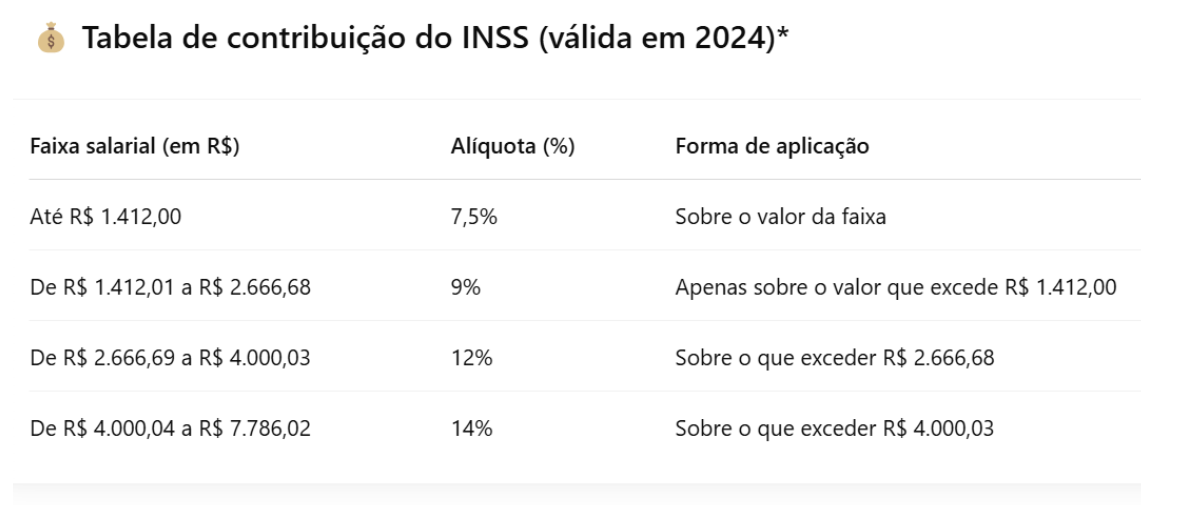Click 'De R$ 1.412,01 a R$ 2.666,68' cell
The image size is (1177, 511).
coord(170,287)
